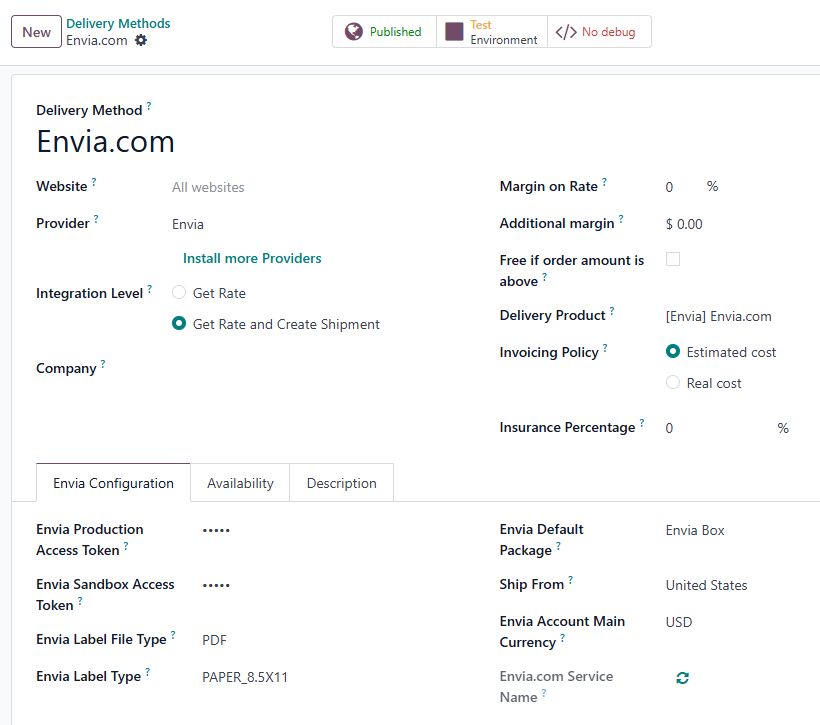The image size is (820, 725).
Task: Select the Get Rate radio option
Action: [x=179, y=292]
